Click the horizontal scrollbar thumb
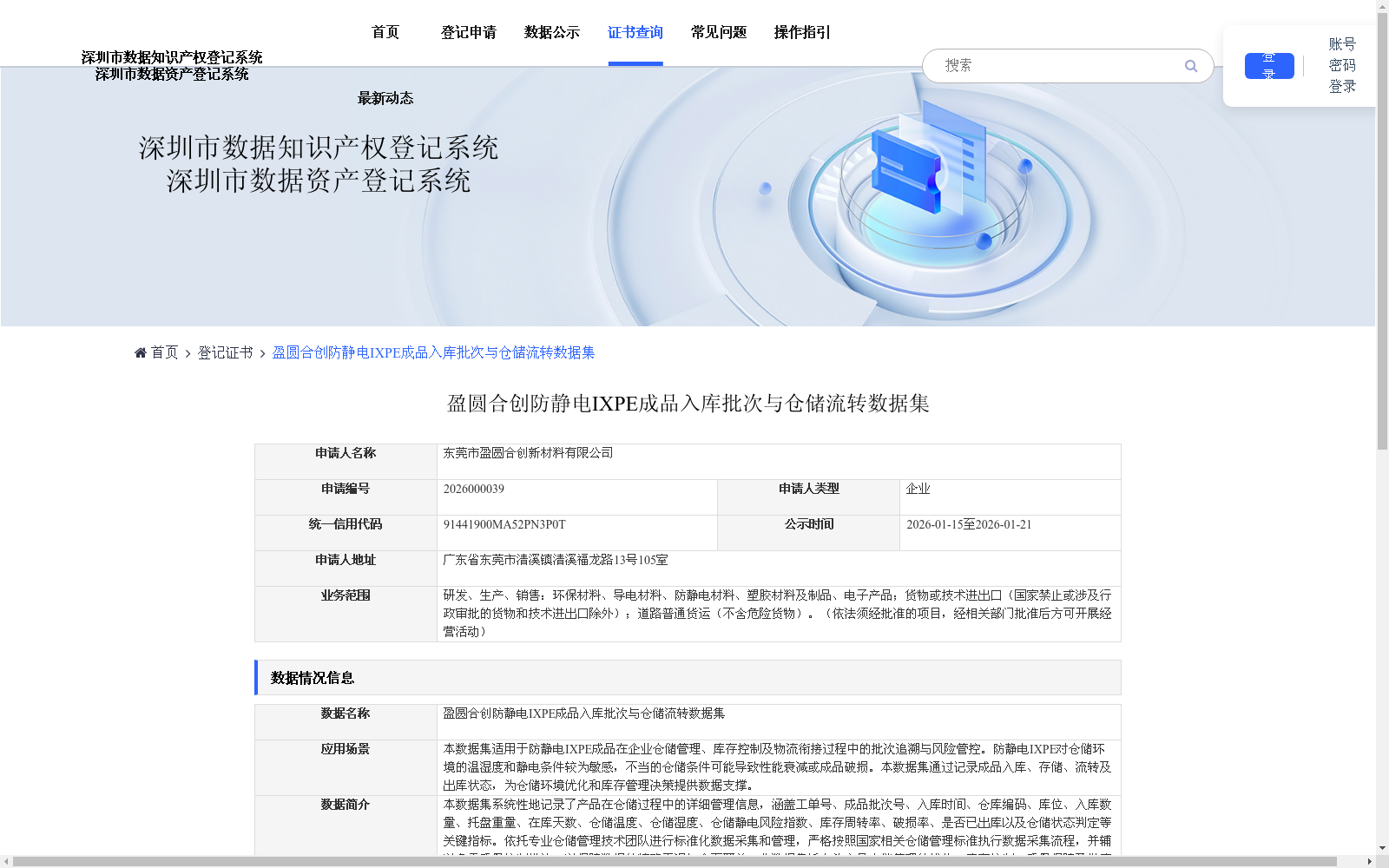The width and height of the screenshot is (1389, 868). coord(675,862)
